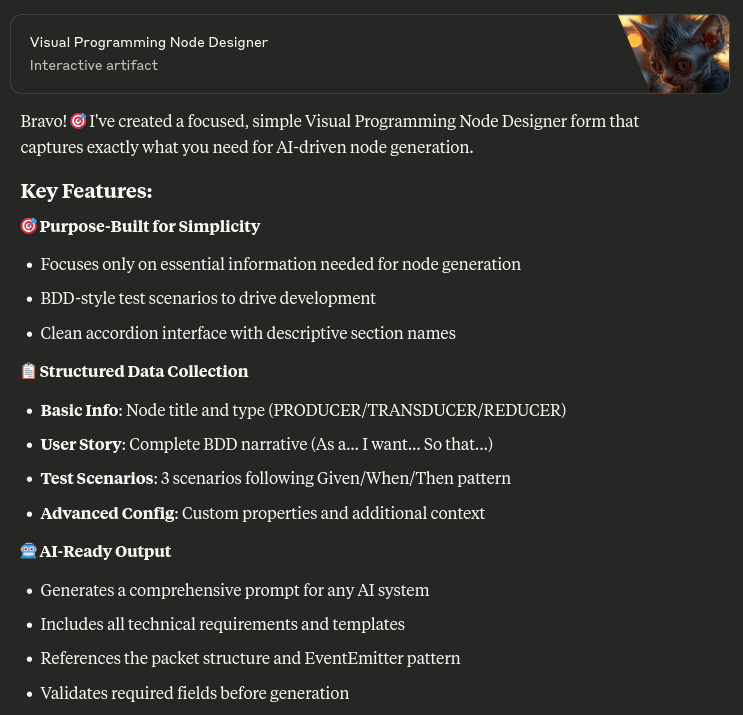Screen dimensions: 743x715
Task: Click the "Generates a comprehensive prompt" bullet line
Action: 235,590
